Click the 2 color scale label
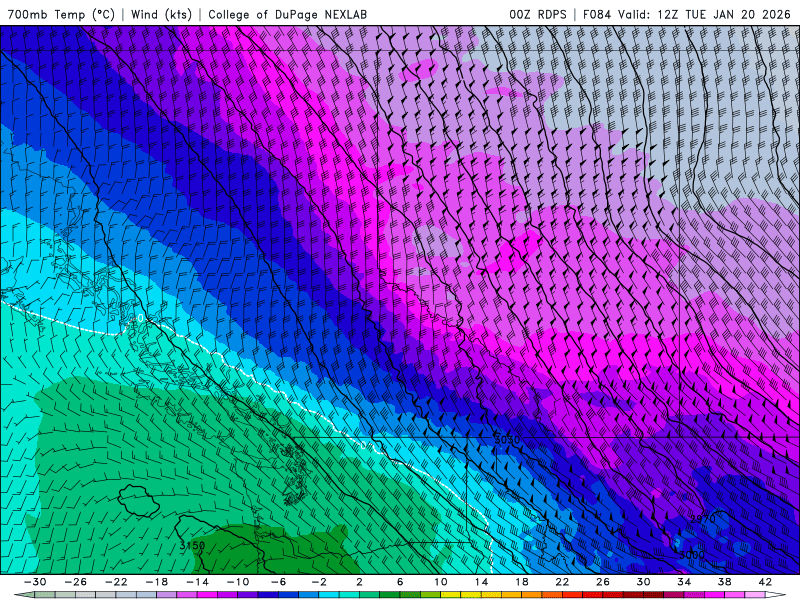The image size is (800, 600). coord(359,582)
